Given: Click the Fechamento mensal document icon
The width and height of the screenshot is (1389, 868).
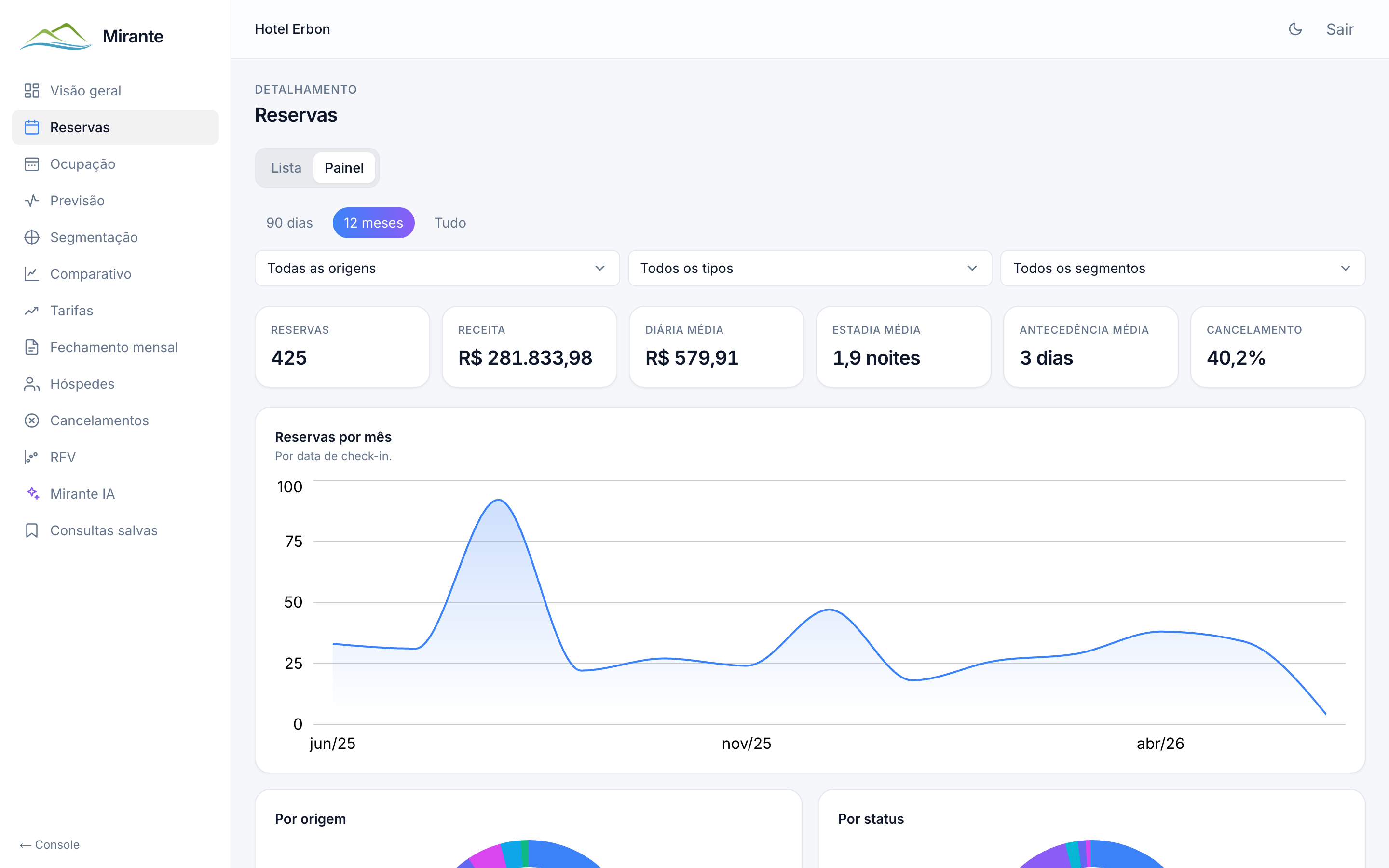Looking at the screenshot, I should coord(31,347).
